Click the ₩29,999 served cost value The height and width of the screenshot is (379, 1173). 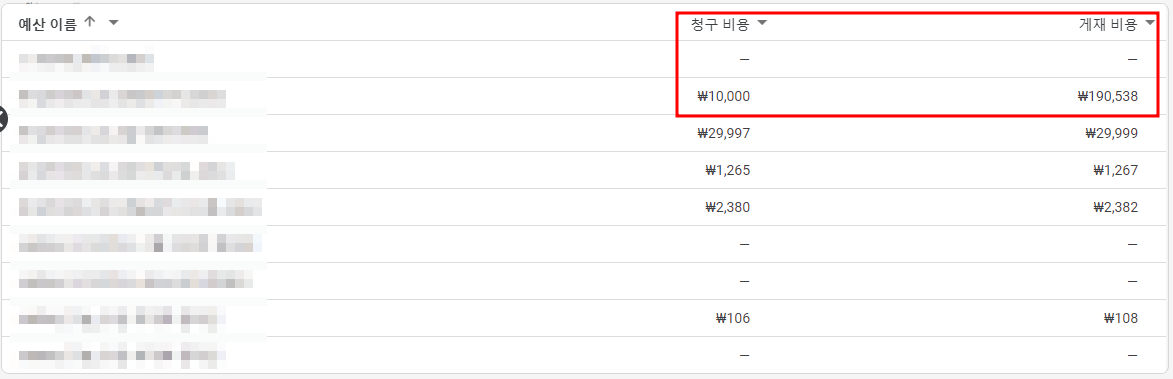coord(1111,133)
